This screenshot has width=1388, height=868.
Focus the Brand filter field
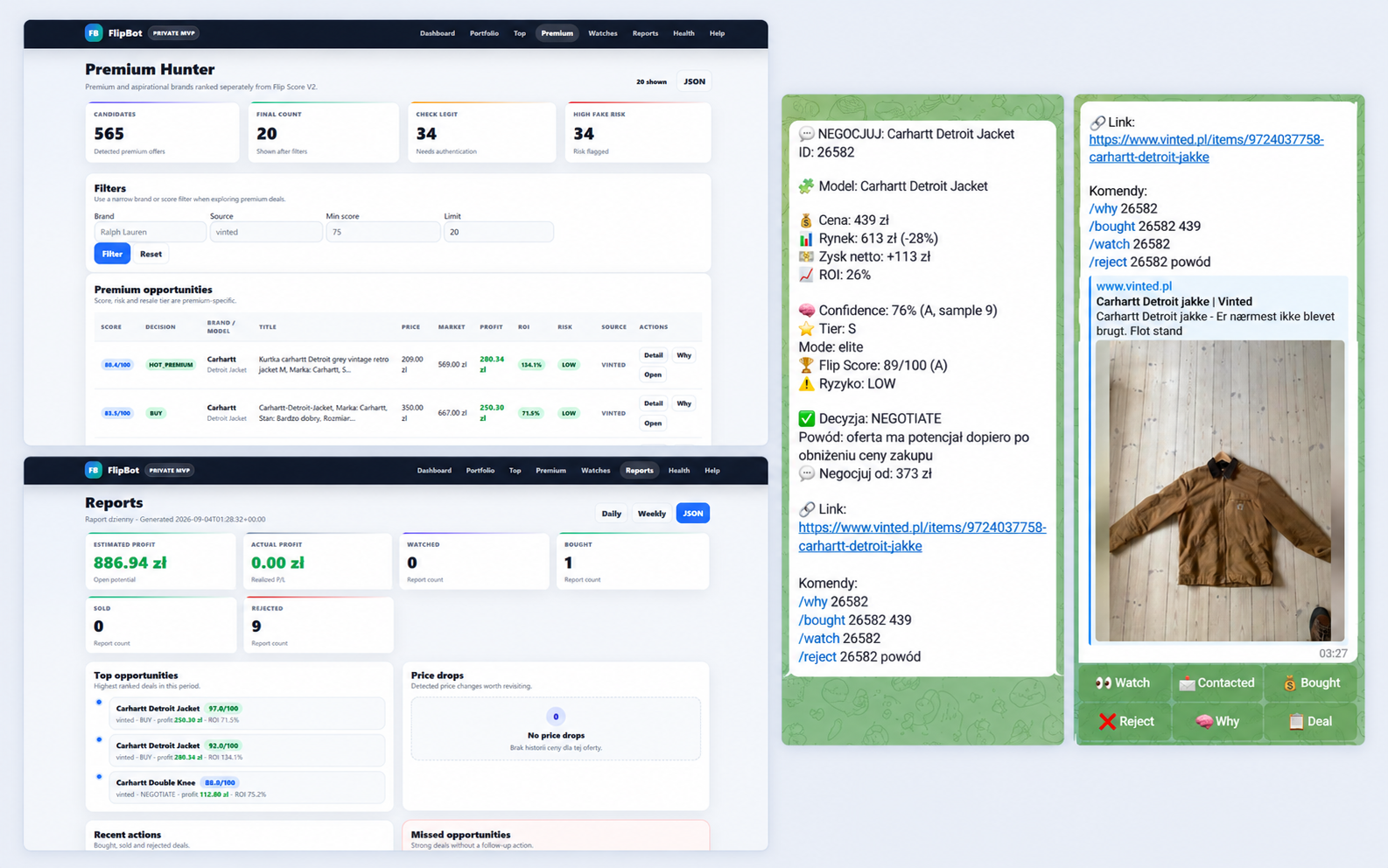click(150, 232)
